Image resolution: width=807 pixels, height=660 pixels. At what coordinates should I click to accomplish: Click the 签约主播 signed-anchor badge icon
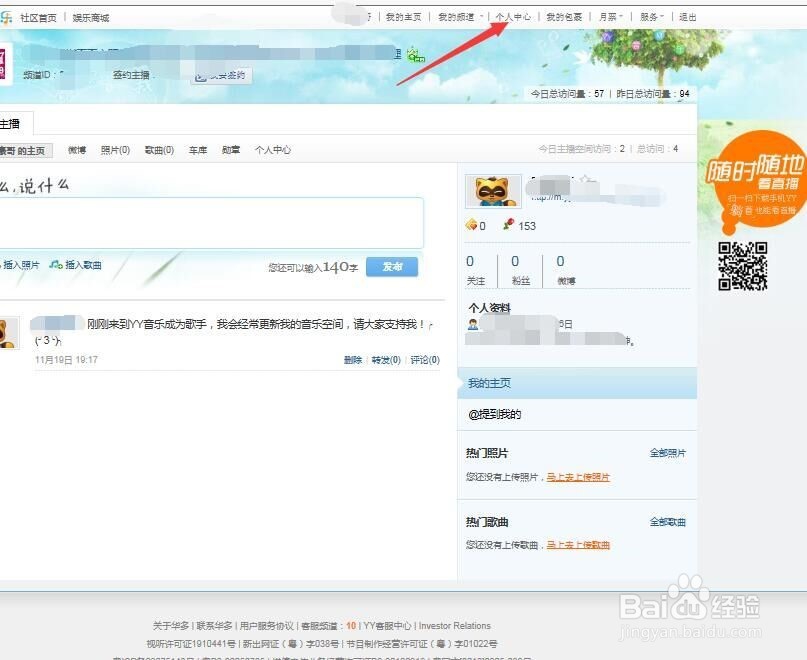click(221, 76)
